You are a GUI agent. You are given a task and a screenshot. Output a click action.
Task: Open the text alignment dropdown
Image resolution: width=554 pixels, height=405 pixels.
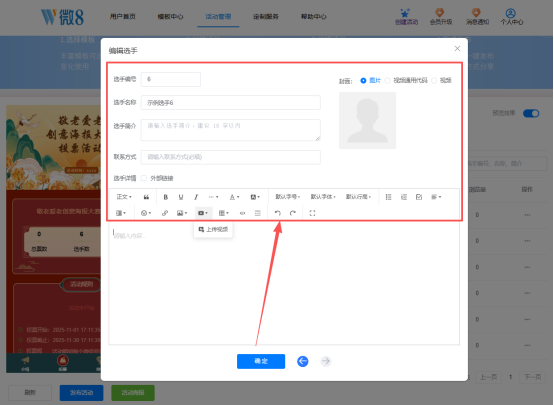[x=436, y=197]
